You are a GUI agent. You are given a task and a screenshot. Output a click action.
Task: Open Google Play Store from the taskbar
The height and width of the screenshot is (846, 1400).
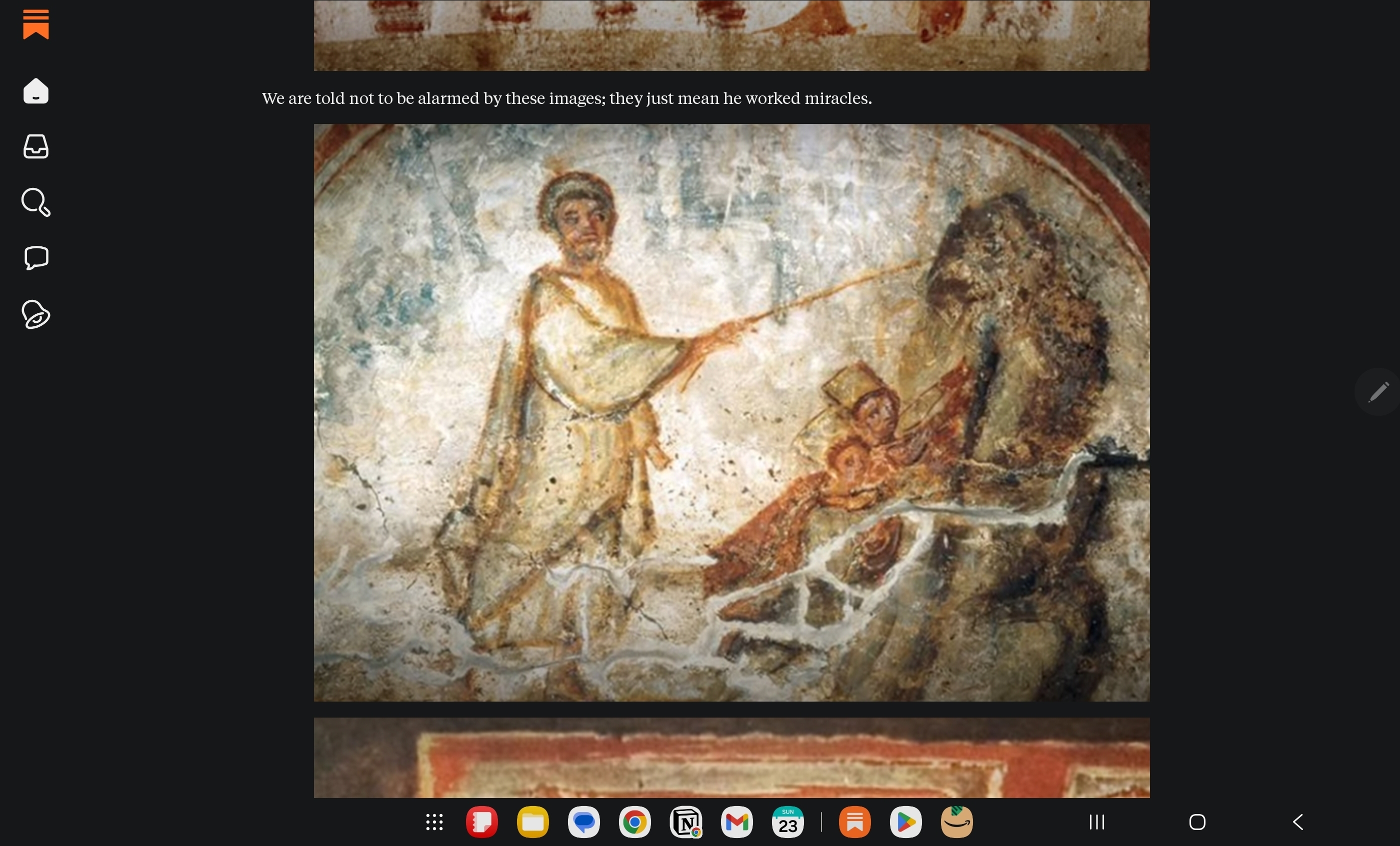pos(905,822)
